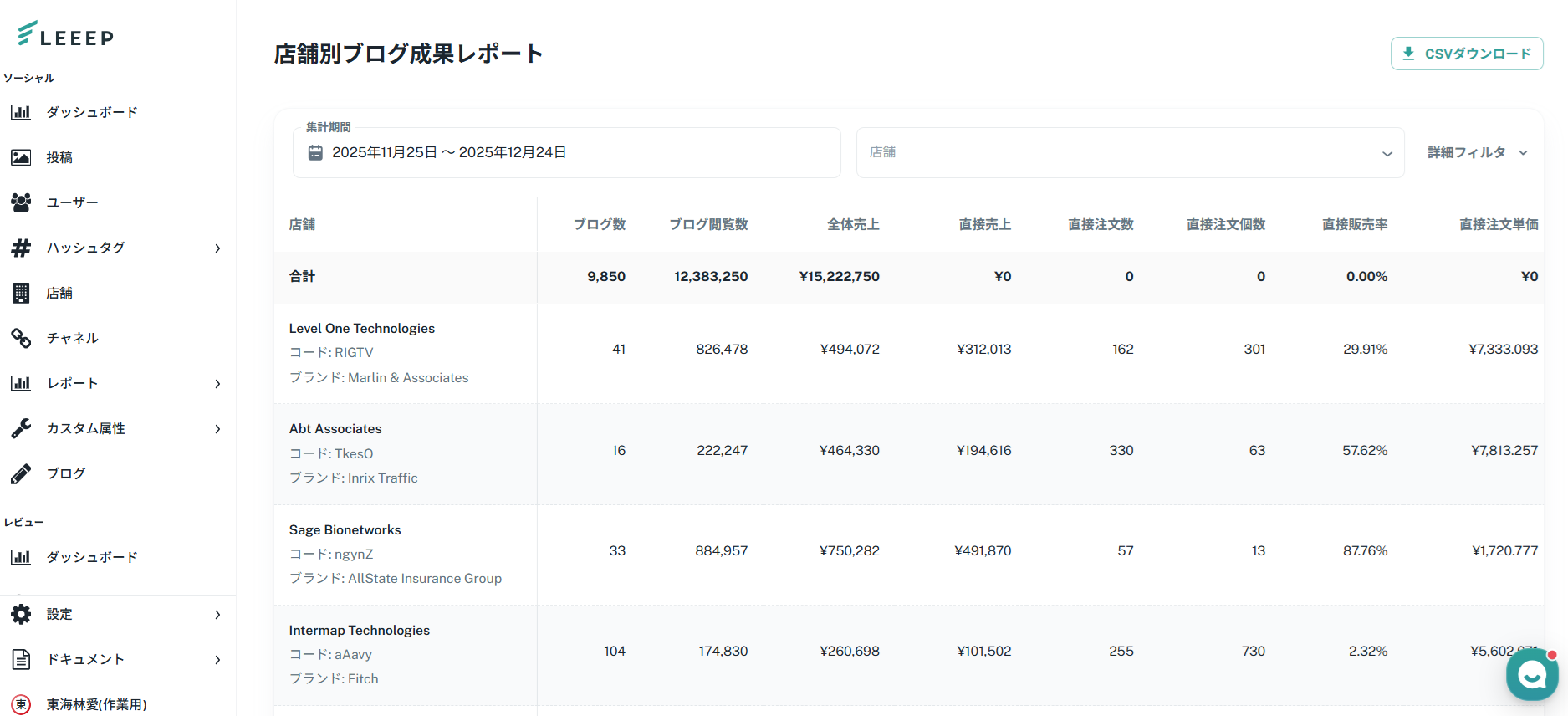Download the report with CSVダウンロード

1467,54
